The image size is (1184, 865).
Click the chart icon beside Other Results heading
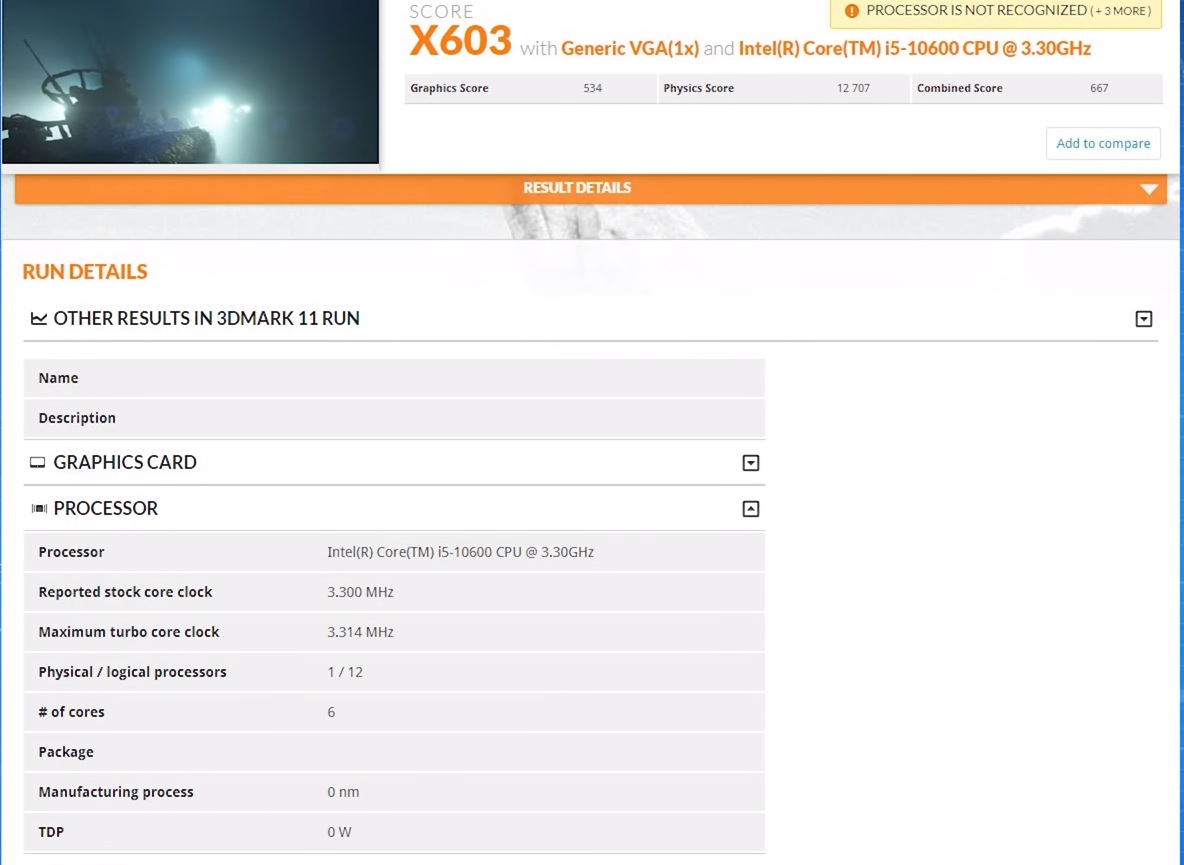[x=39, y=319]
